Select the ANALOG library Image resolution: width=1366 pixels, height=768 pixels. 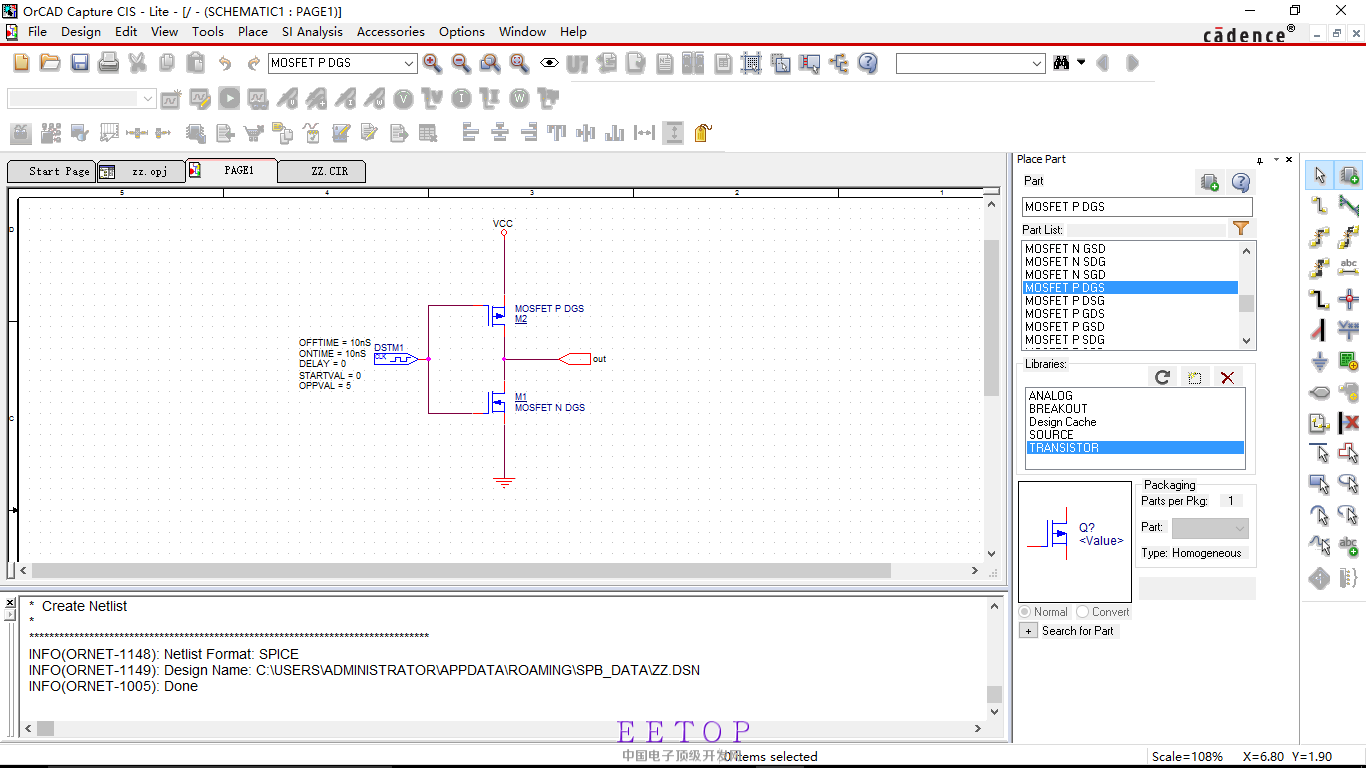[x=1050, y=396]
